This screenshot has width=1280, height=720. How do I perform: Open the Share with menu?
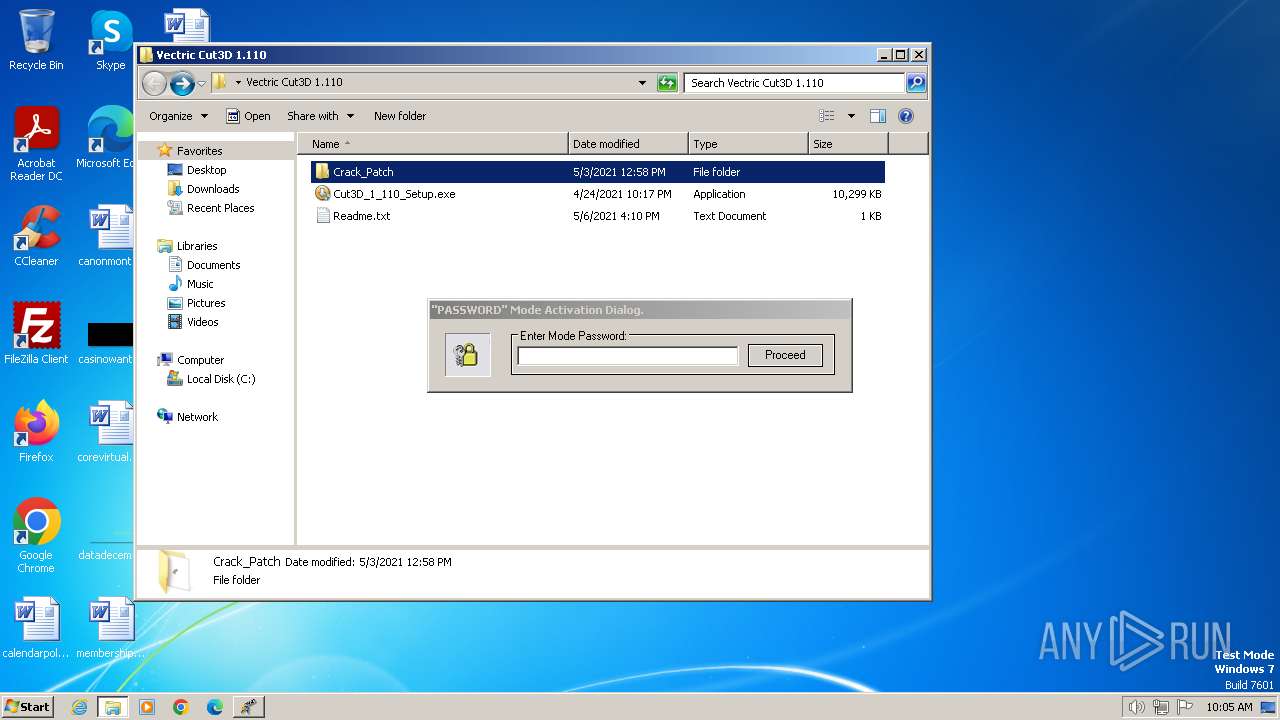point(320,116)
